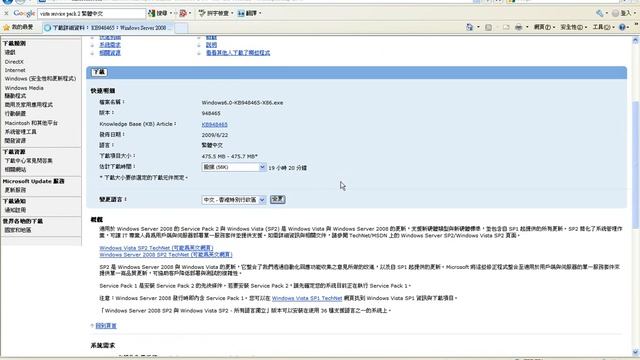This screenshot has height=360, width=640.
Task: Click the read mail icon
Action: point(506,27)
